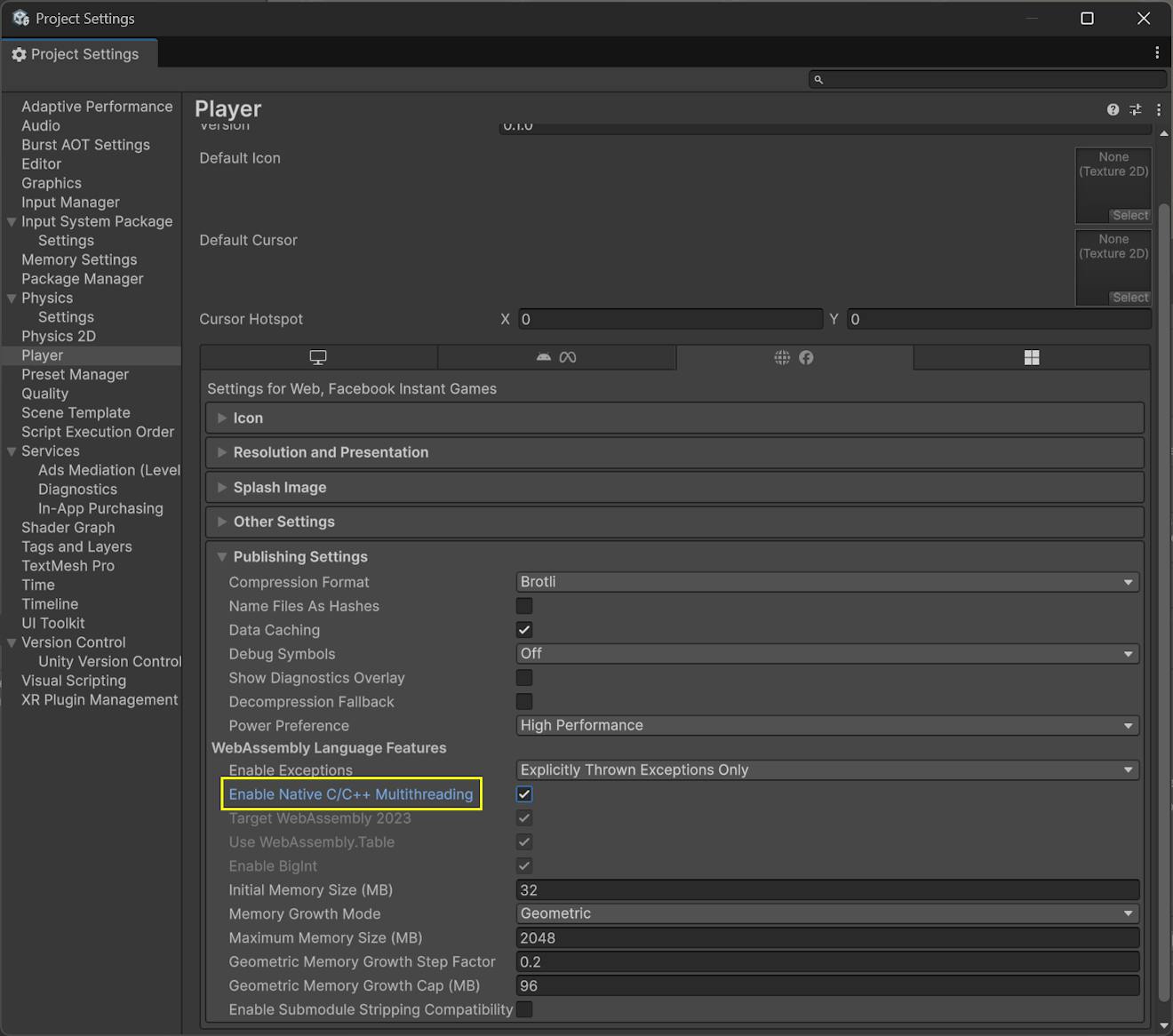Enable Show Diagnostics Overlay
1173x1036 pixels.
point(524,677)
